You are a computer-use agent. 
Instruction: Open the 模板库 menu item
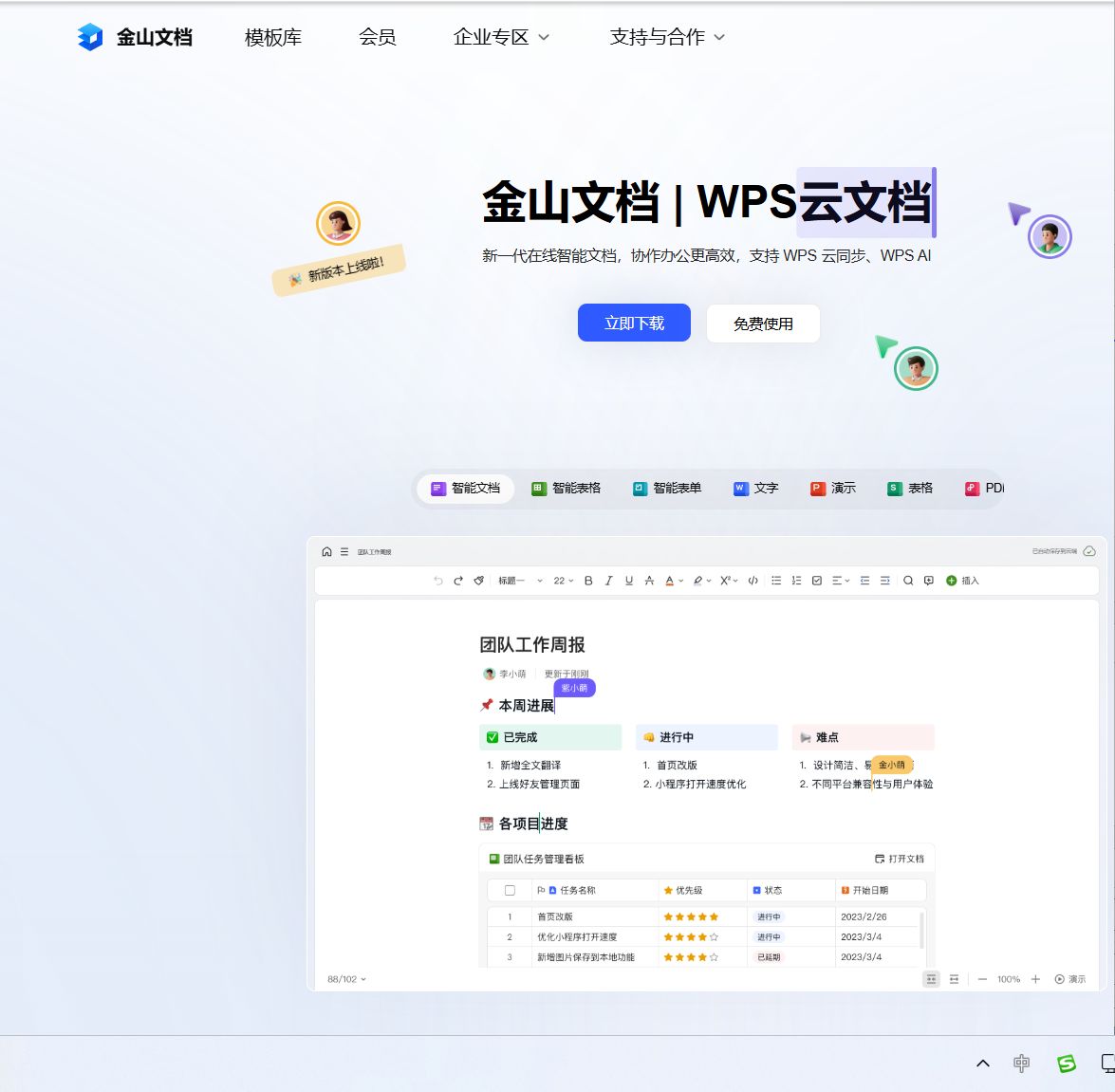[273, 37]
